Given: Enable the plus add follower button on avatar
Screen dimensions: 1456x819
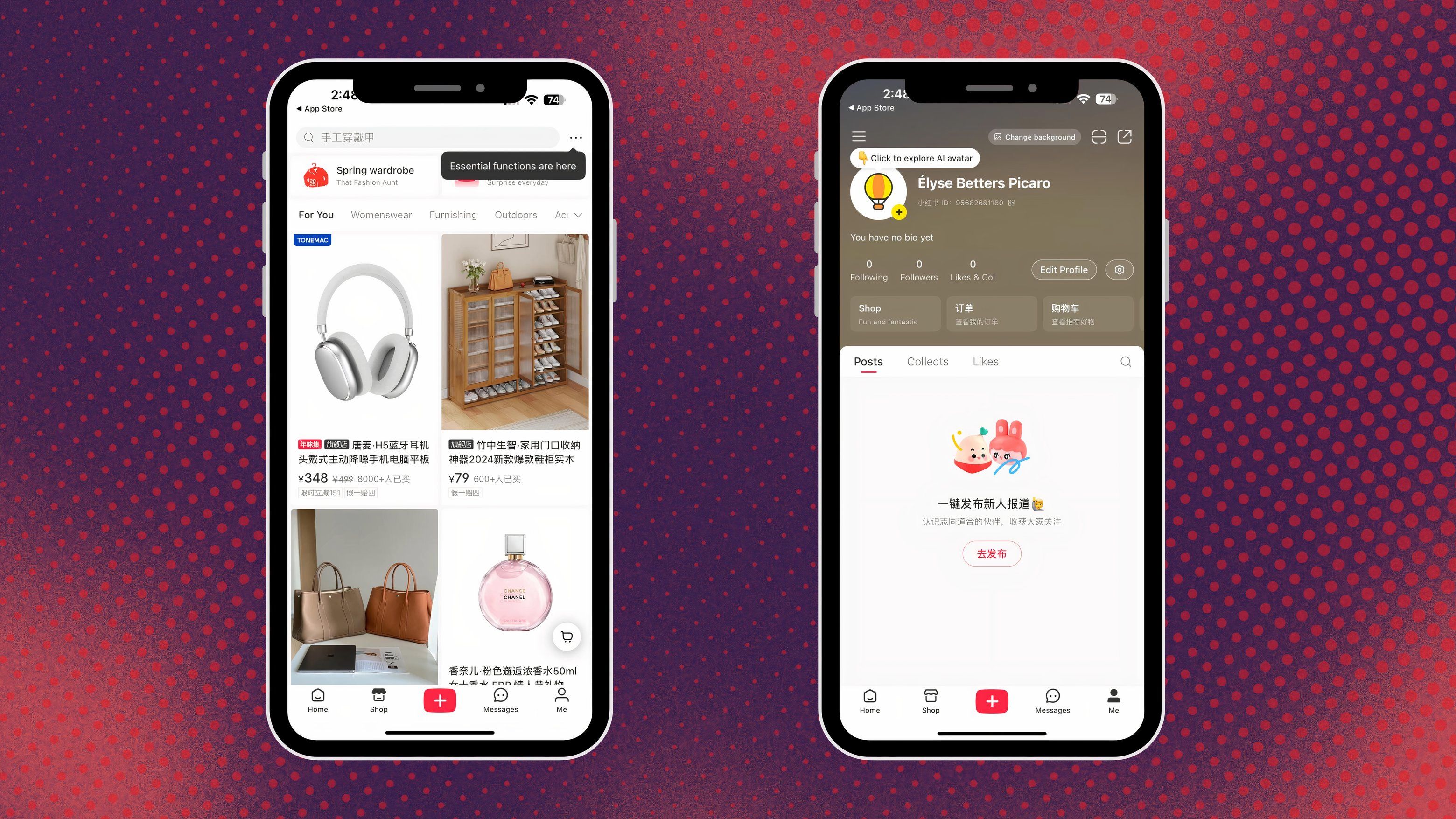Looking at the screenshot, I should click(x=898, y=212).
